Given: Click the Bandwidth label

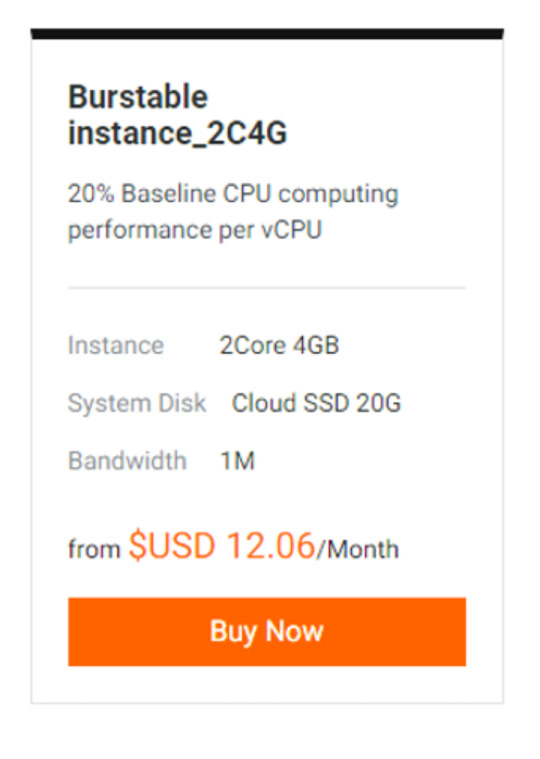Looking at the screenshot, I should tap(127, 460).
